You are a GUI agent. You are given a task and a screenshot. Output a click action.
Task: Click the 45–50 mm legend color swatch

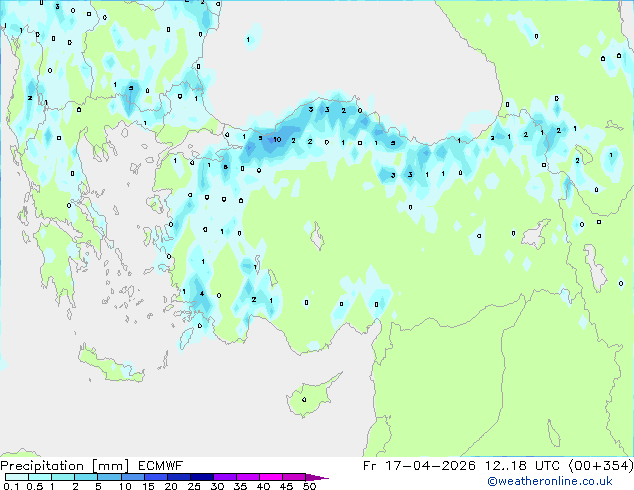pyautogui.click(x=294, y=477)
